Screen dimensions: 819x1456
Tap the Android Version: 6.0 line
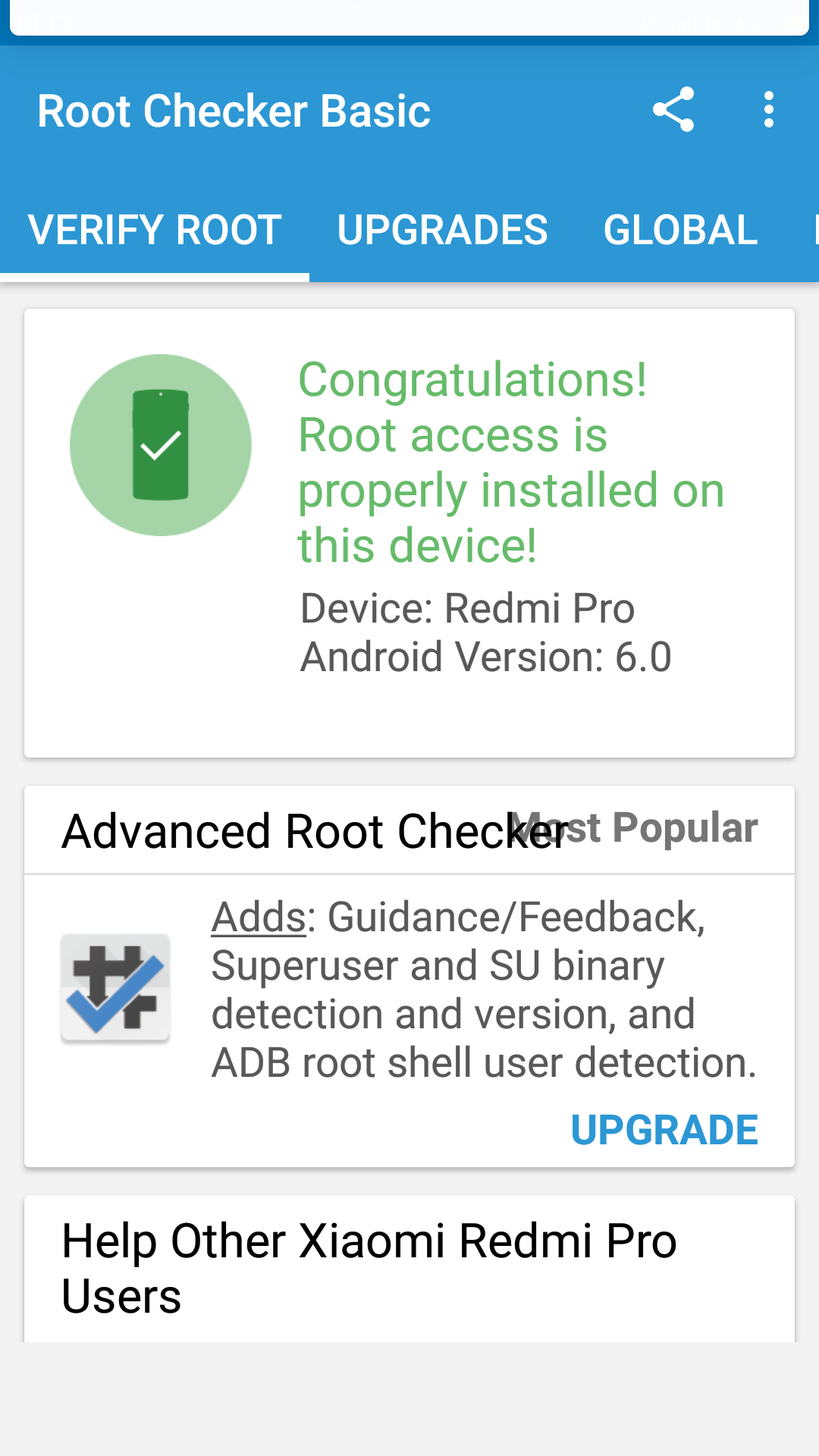(485, 657)
